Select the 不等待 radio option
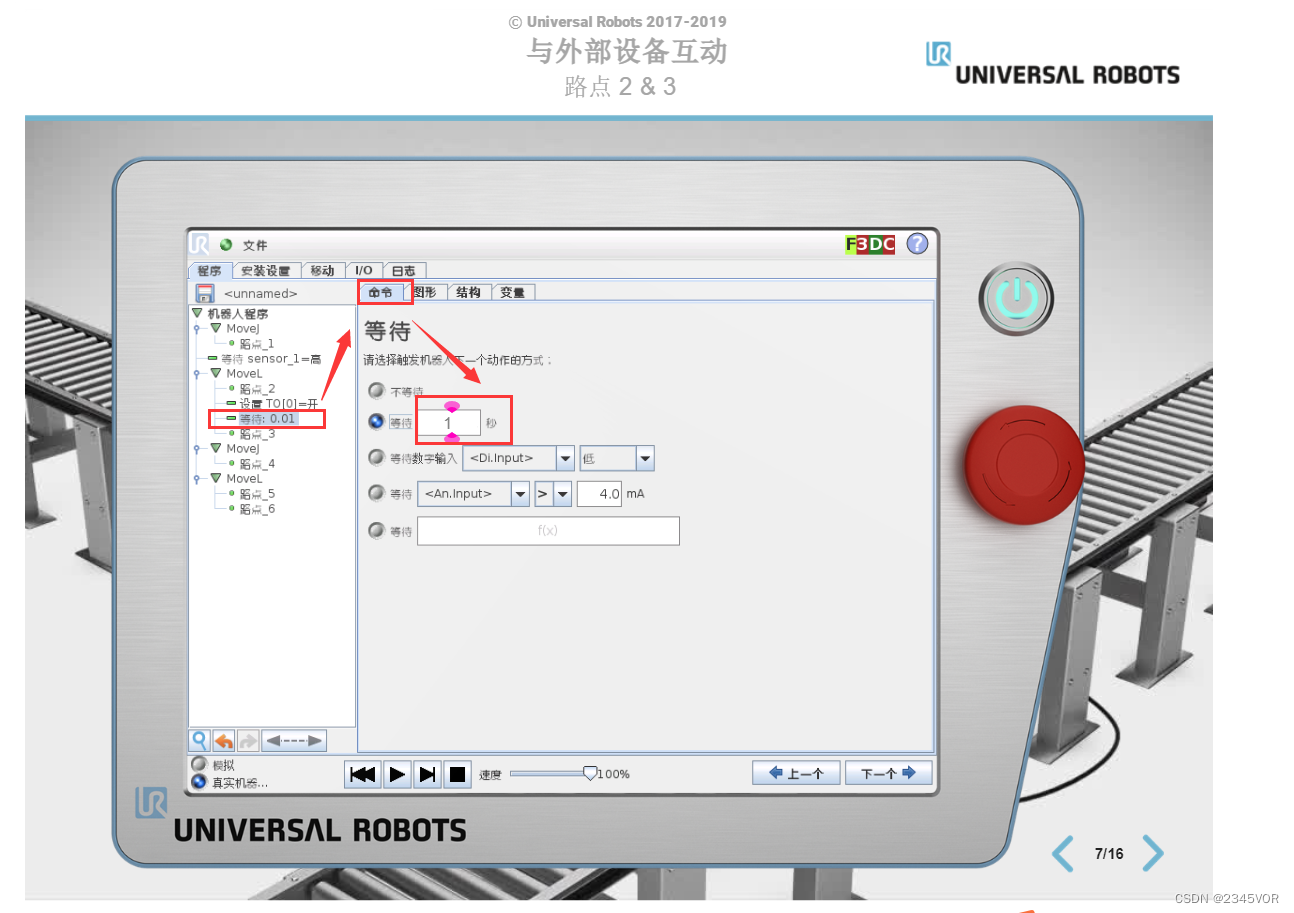The width and height of the screenshot is (1294, 913). tap(376, 391)
